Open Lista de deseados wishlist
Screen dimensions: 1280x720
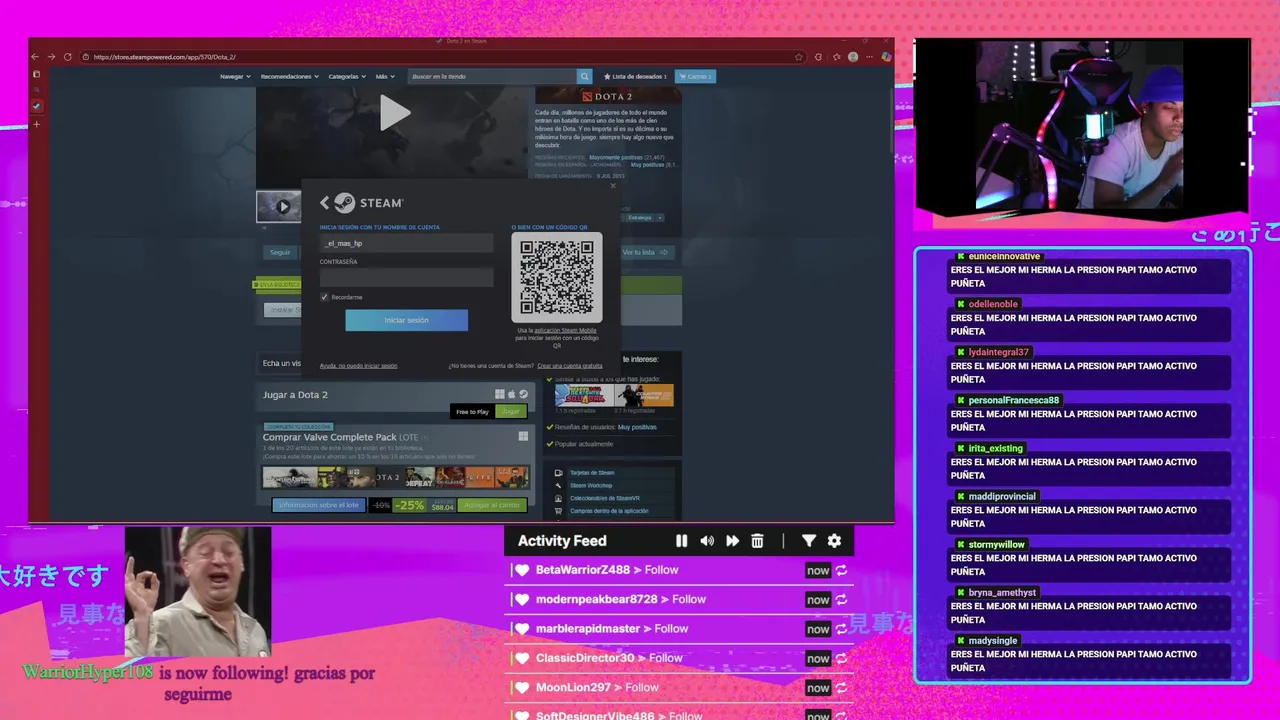(635, 76)
